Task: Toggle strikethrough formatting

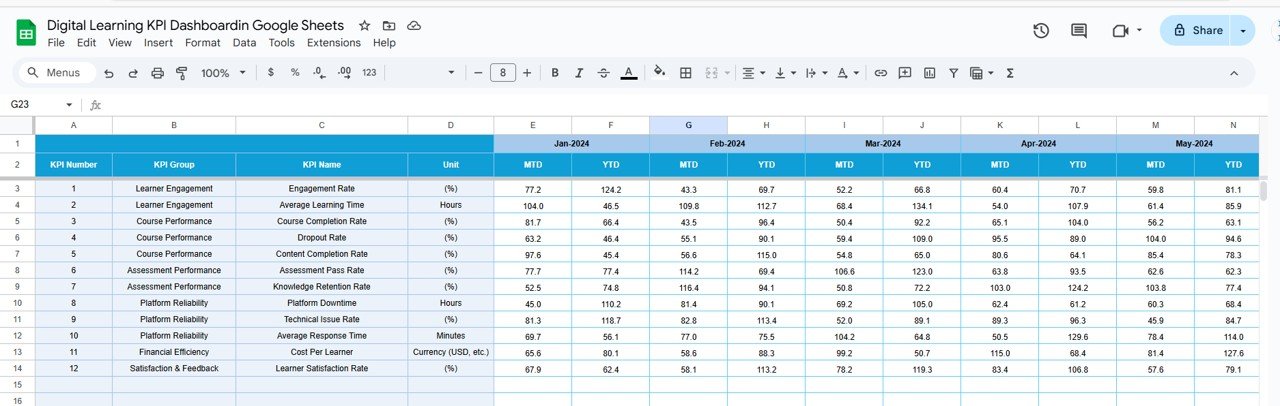Action: (x=603, y=73)
